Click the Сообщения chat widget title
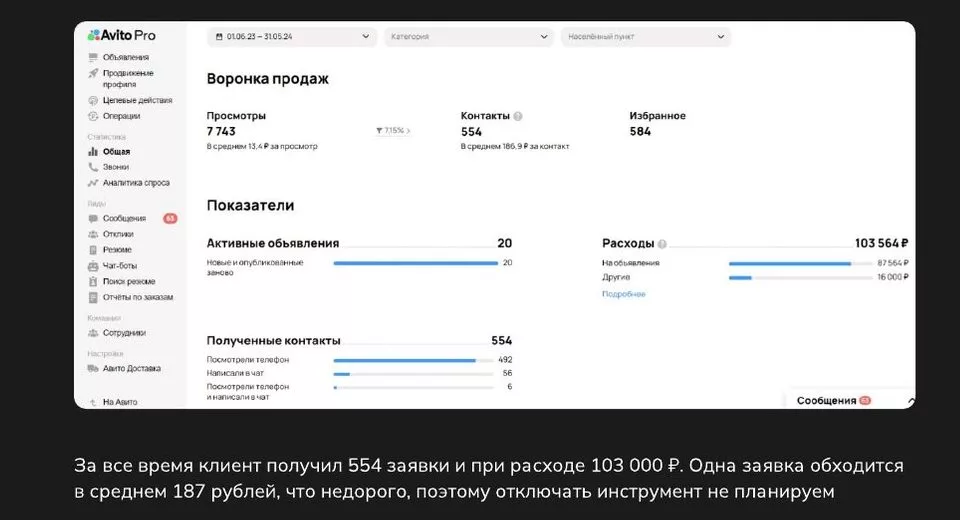The width and height of the screenshot is (960, 520). click(x=826, y=401)
